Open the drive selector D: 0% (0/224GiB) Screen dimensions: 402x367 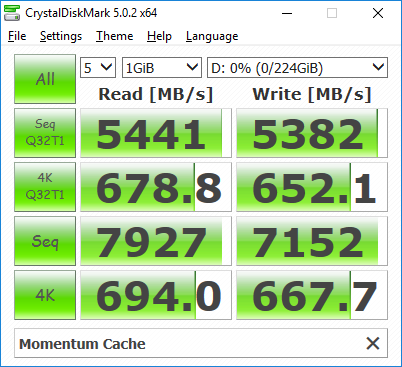click(297, 68)
